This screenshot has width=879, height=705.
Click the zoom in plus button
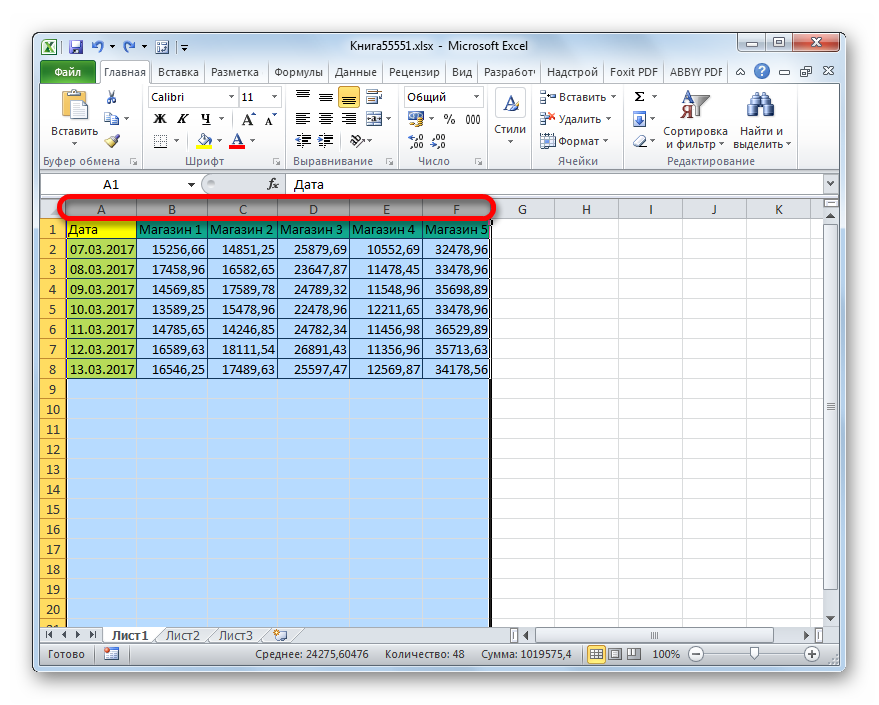click(812, 654)
